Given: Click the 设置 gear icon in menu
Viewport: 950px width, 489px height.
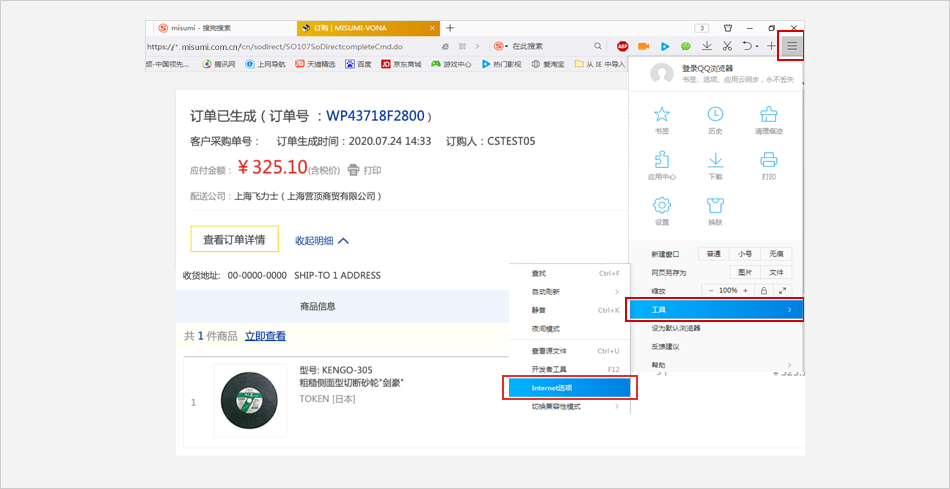Looking at the screenshot, I should click(x=661, y=205).
